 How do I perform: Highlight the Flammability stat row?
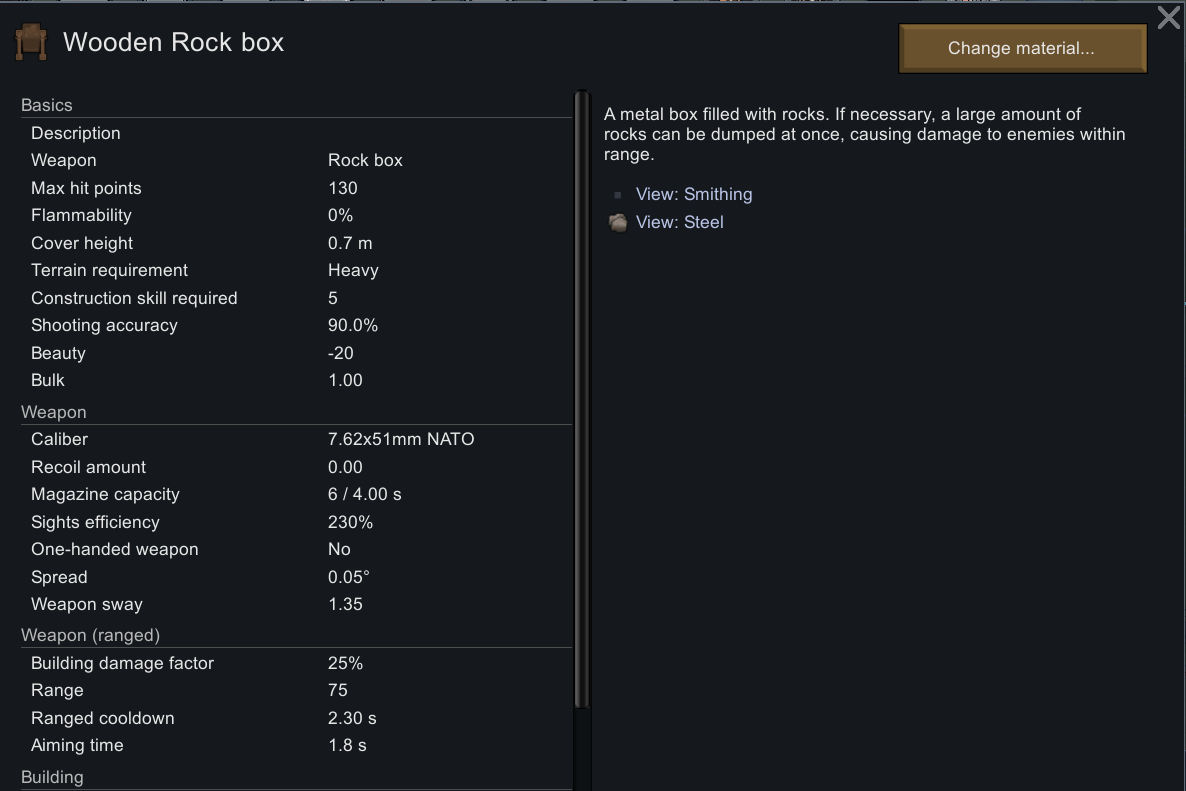(296, 215)
